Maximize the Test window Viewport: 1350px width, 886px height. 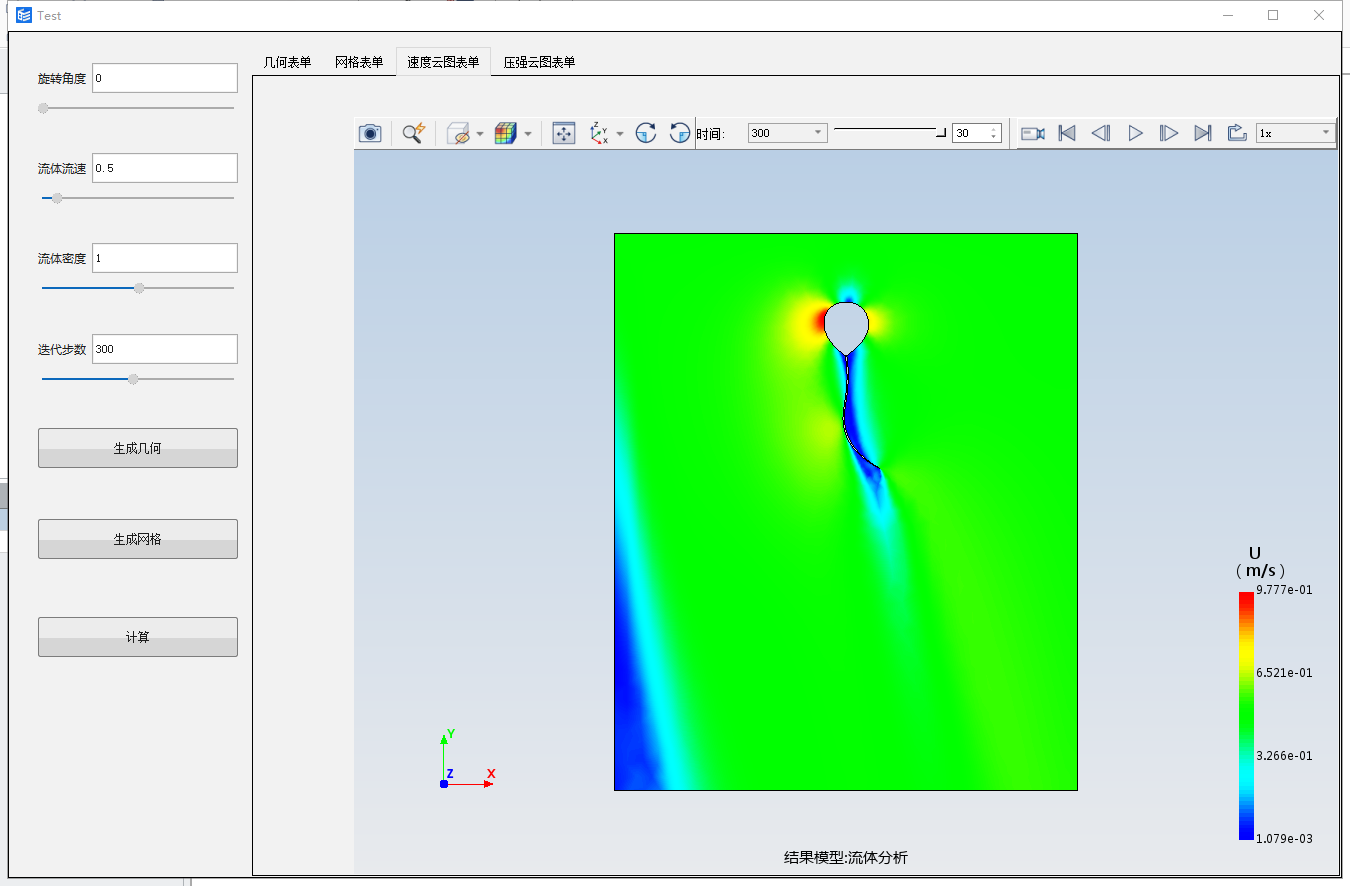pyautogui.click(x=1273, y=15)
